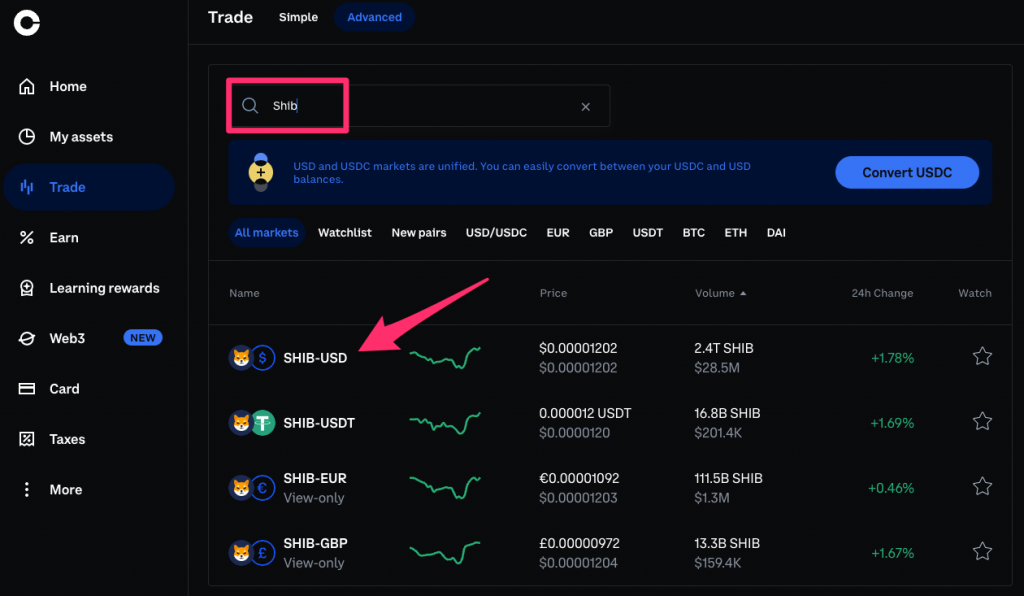The height and width of the screenshot is (596, 1024).
Task: Open Learning rewards page
Action: [89, 288]
